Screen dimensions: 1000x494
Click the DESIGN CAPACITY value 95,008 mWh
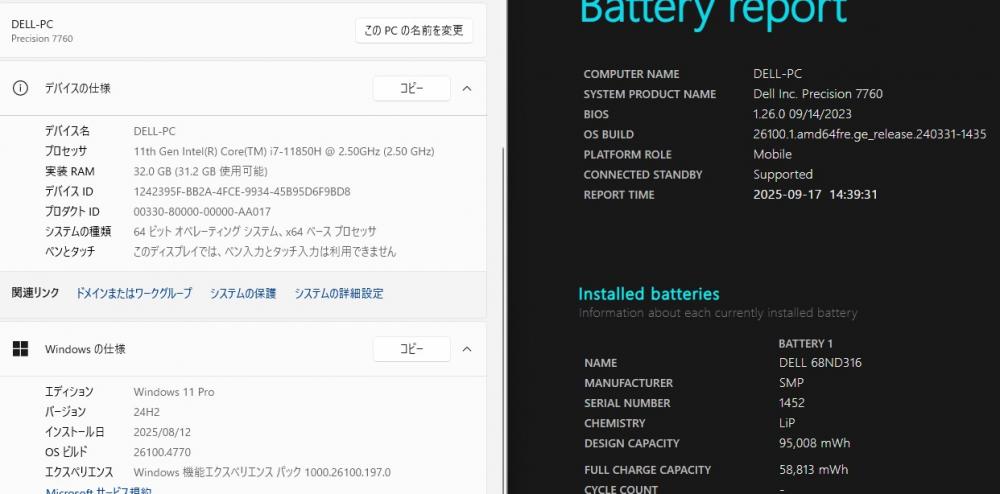pyautogui.click(x=814, y=443)
